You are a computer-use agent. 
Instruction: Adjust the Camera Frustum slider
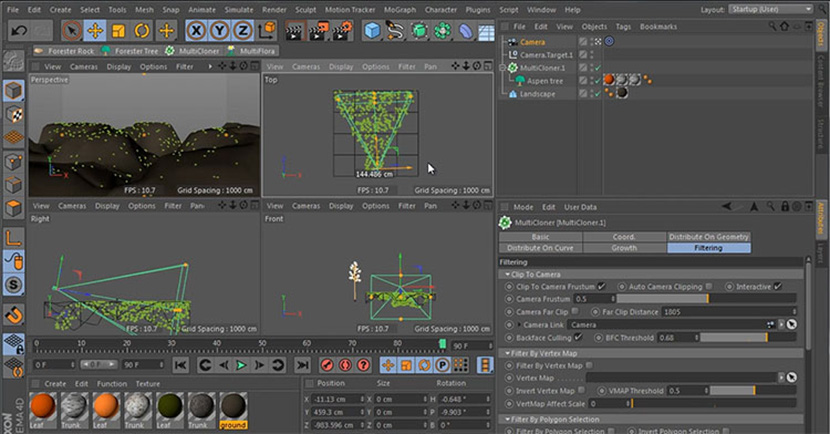[x=706, y=299]
